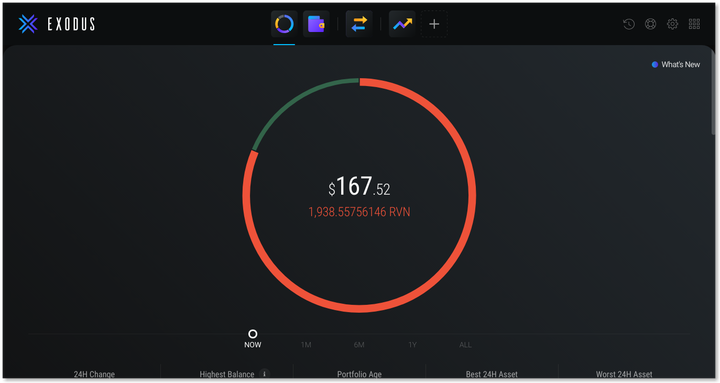Open Settings gear icon
Image resolution: width=720 pixels, height=383 pixels.
pos(672,24)
